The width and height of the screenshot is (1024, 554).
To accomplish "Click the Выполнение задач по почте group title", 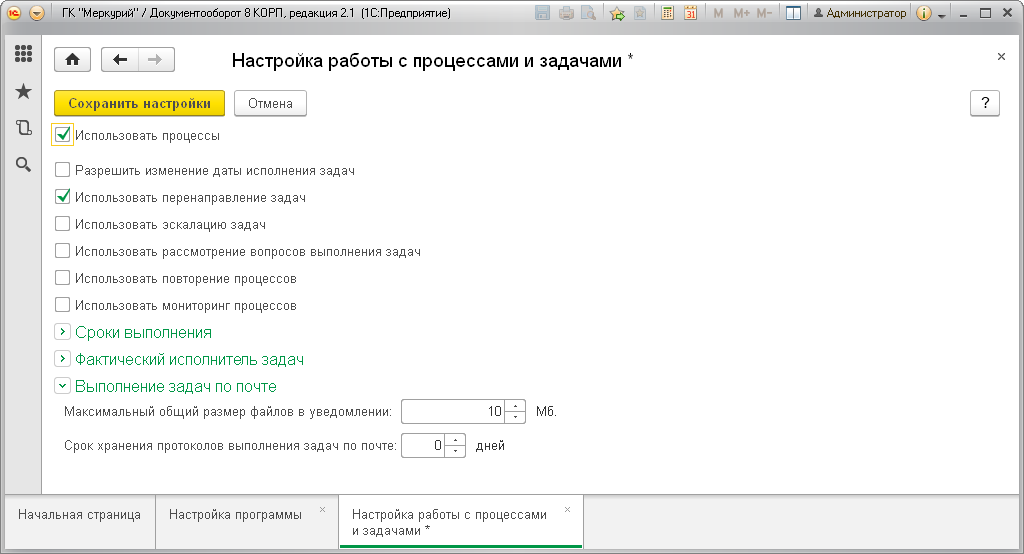I will (x=176, y=386).
